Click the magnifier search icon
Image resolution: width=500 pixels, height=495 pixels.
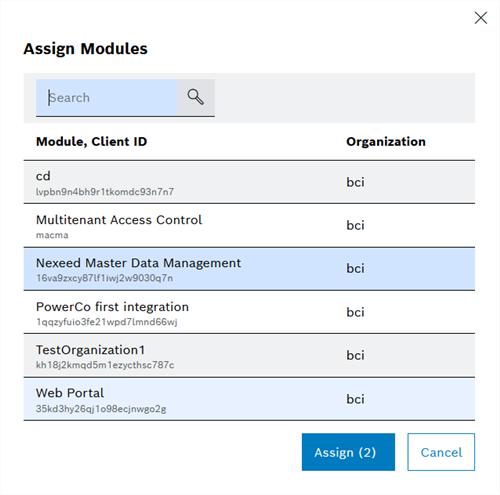click(196, 97)
